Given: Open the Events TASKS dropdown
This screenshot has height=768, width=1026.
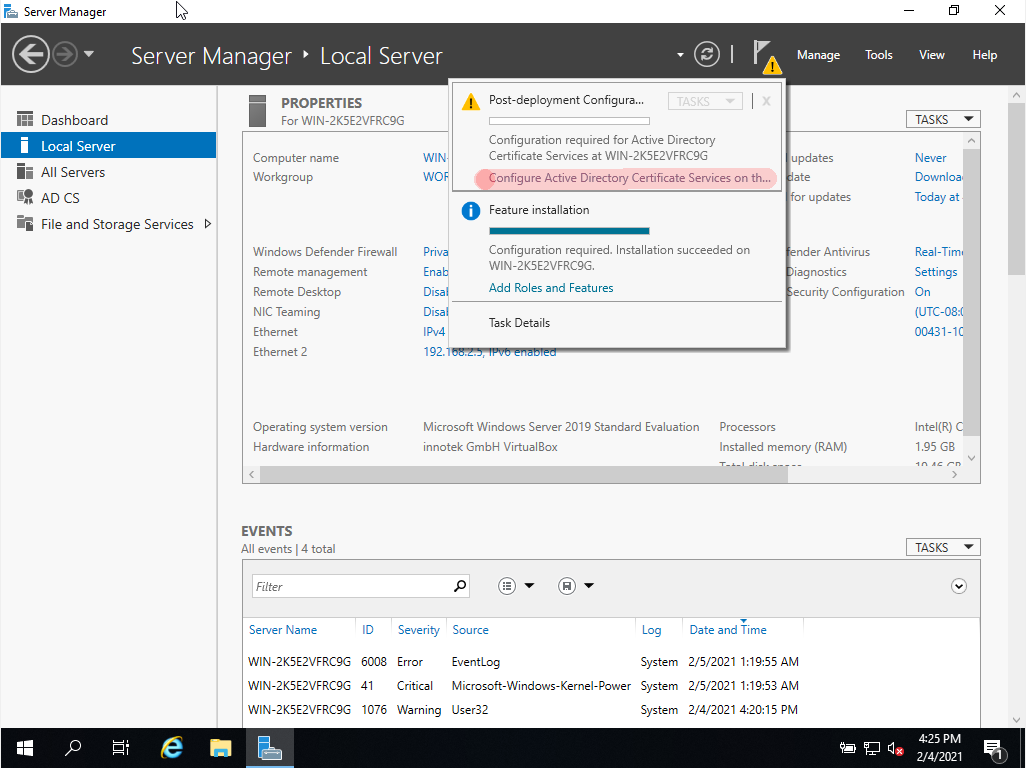Looking at the screenshot, I should tap(942, 547).
